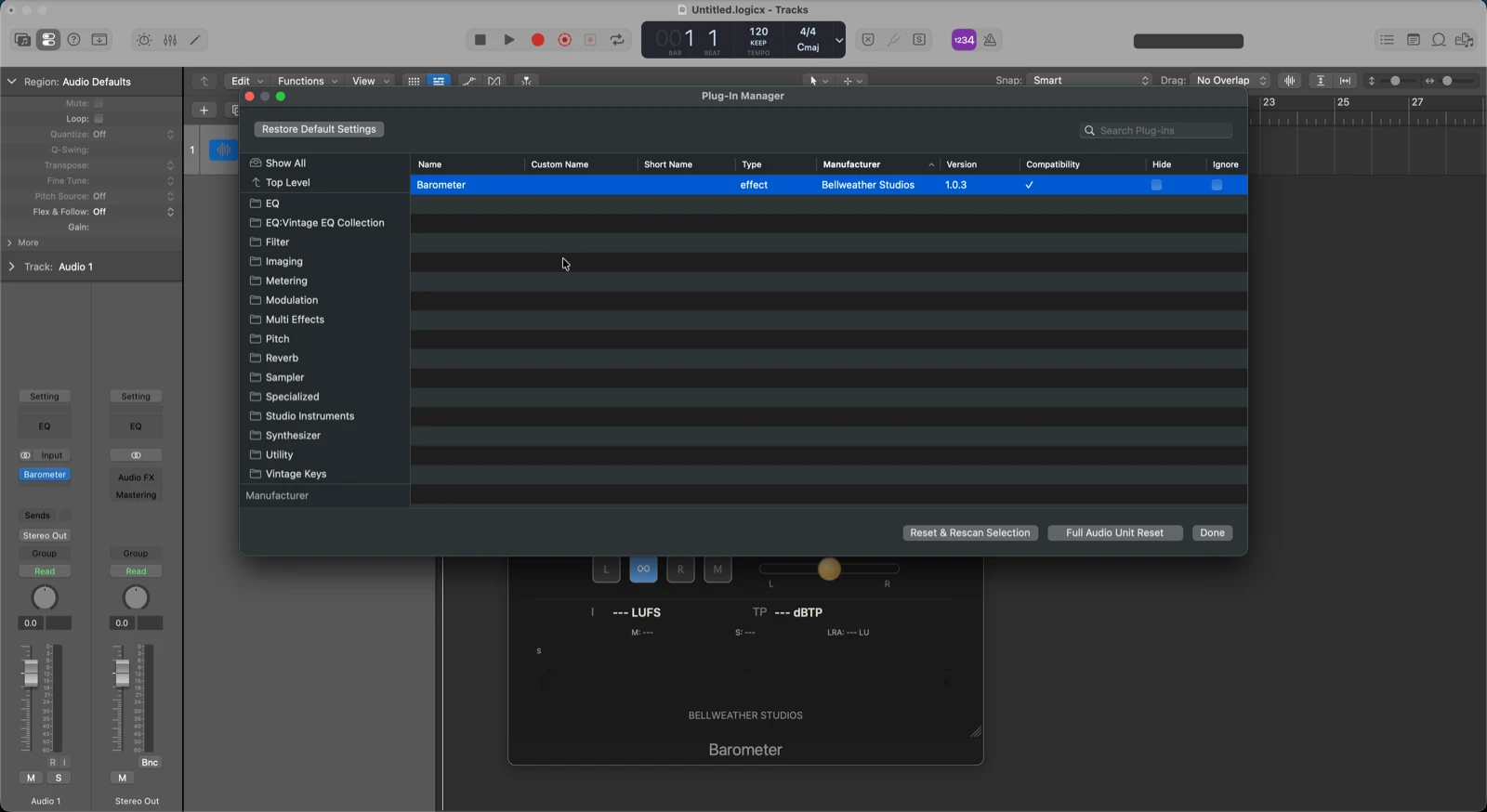Viewport: 1487px width, 812px height.
Task: Collapse the Region Audio Defaults disclosure
Action: (11, 82)
